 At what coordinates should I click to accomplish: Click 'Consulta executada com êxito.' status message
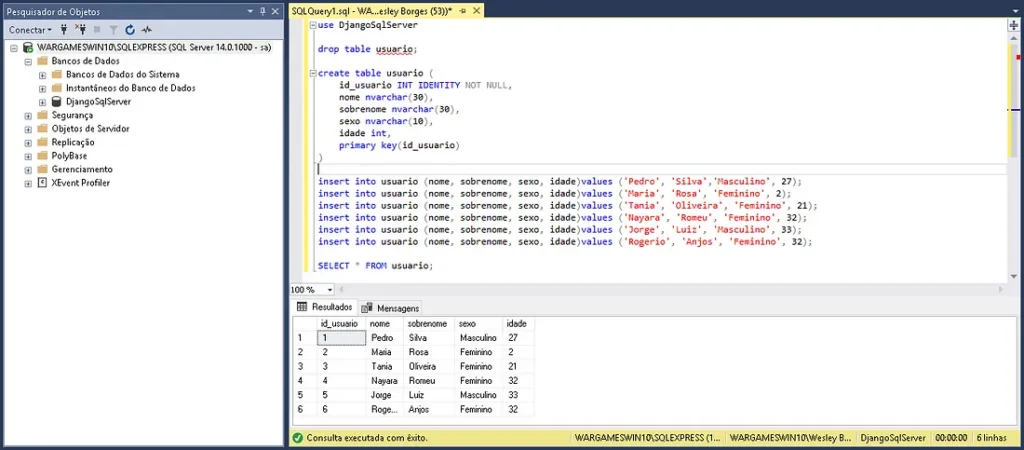[366, 438]
